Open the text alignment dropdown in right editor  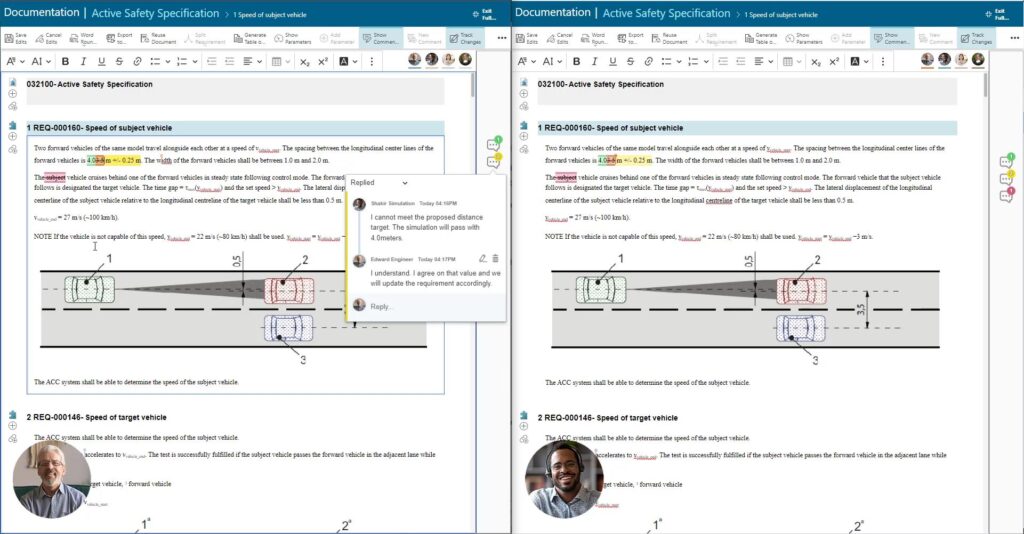pos(764,61)
